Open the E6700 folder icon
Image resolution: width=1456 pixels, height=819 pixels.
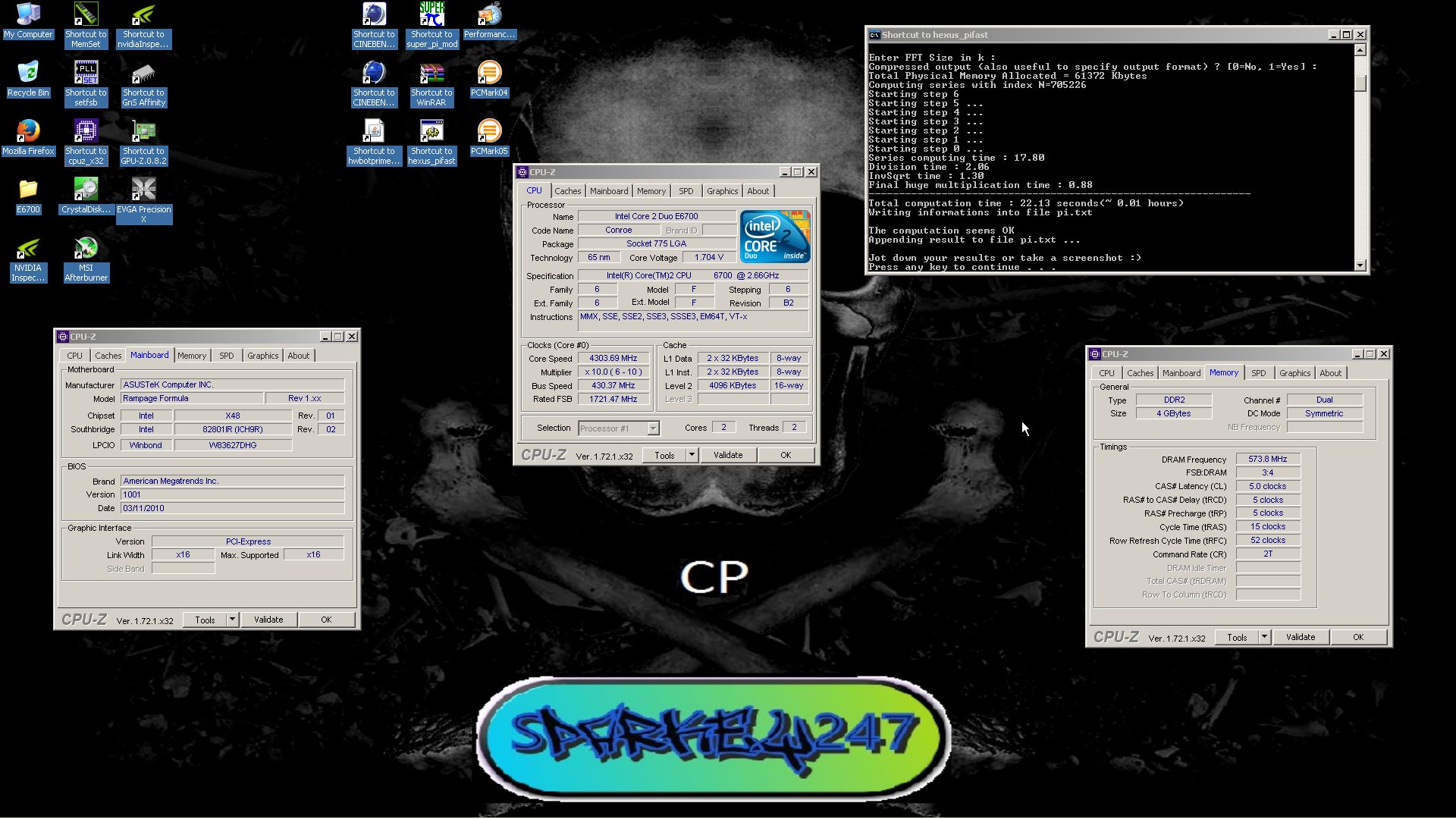click(28, 196)
